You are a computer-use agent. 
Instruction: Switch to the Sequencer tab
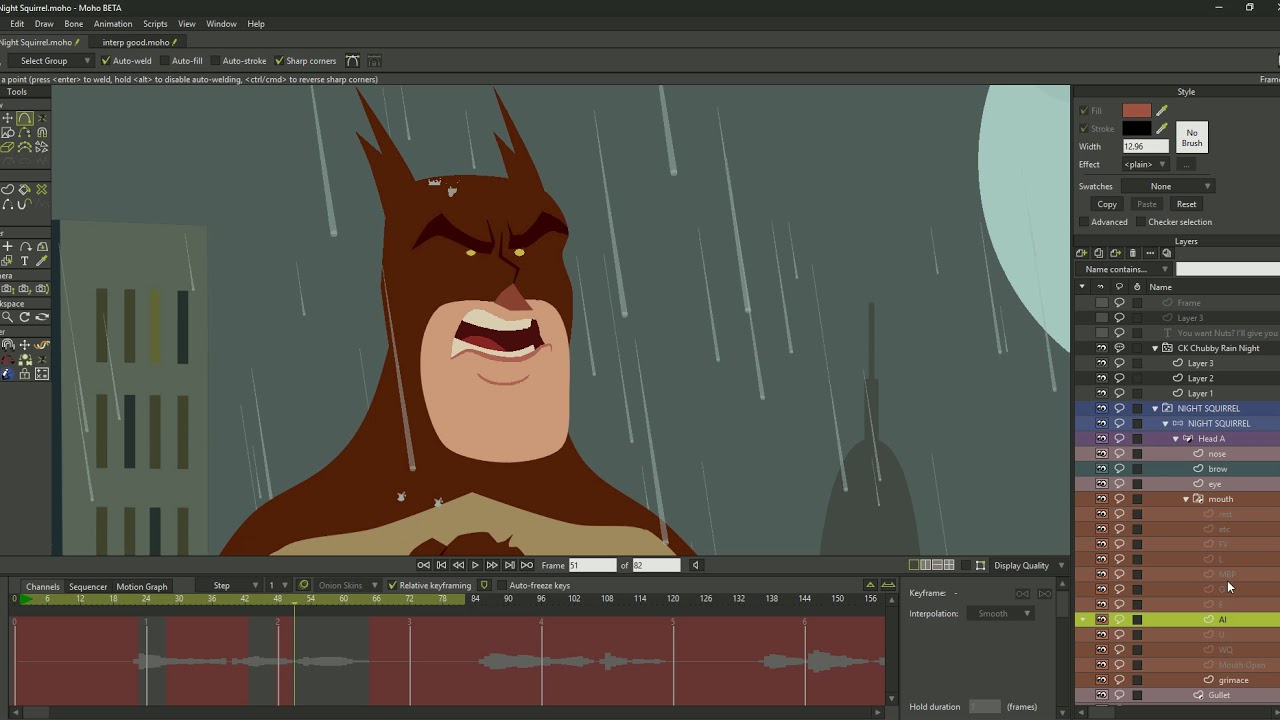point(88,586)
